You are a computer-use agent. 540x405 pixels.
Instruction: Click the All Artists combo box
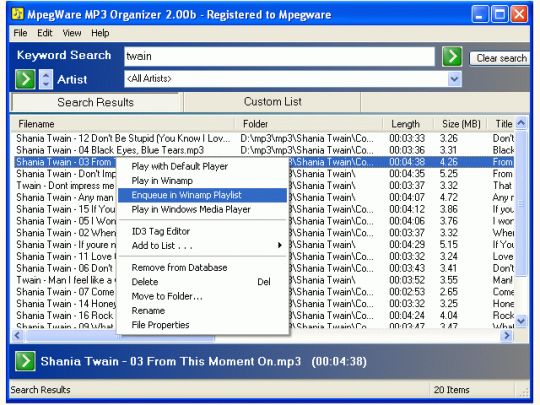292,79
